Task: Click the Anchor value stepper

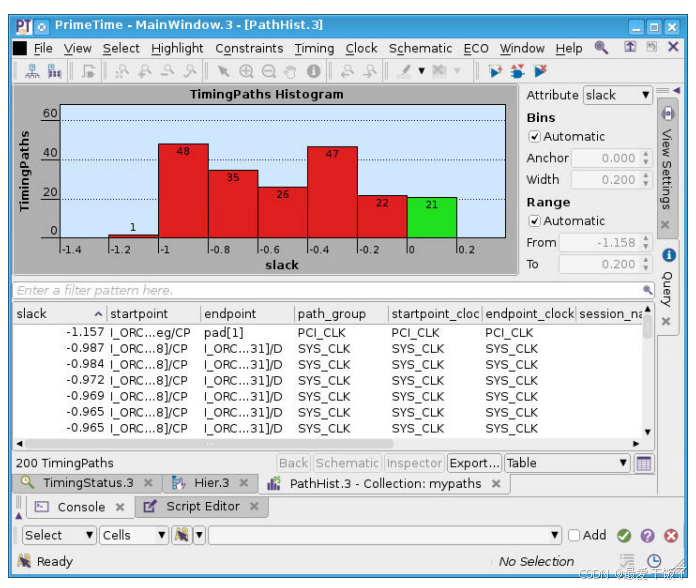Action: pyautogui.click(x=645, y=158)
